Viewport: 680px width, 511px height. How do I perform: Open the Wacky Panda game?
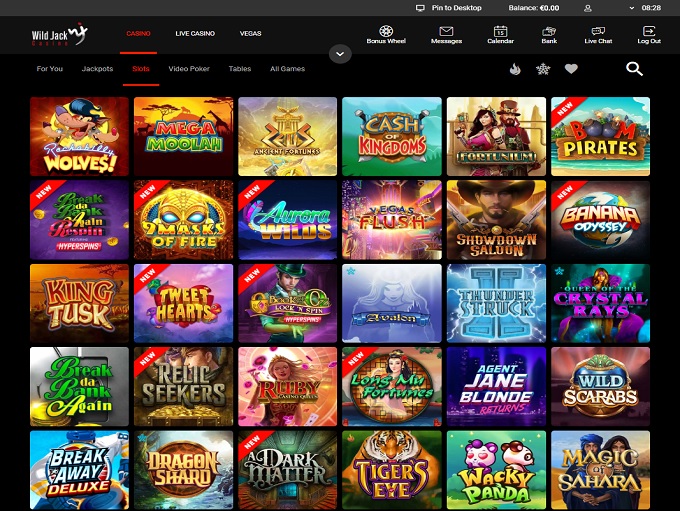(496, 470)
